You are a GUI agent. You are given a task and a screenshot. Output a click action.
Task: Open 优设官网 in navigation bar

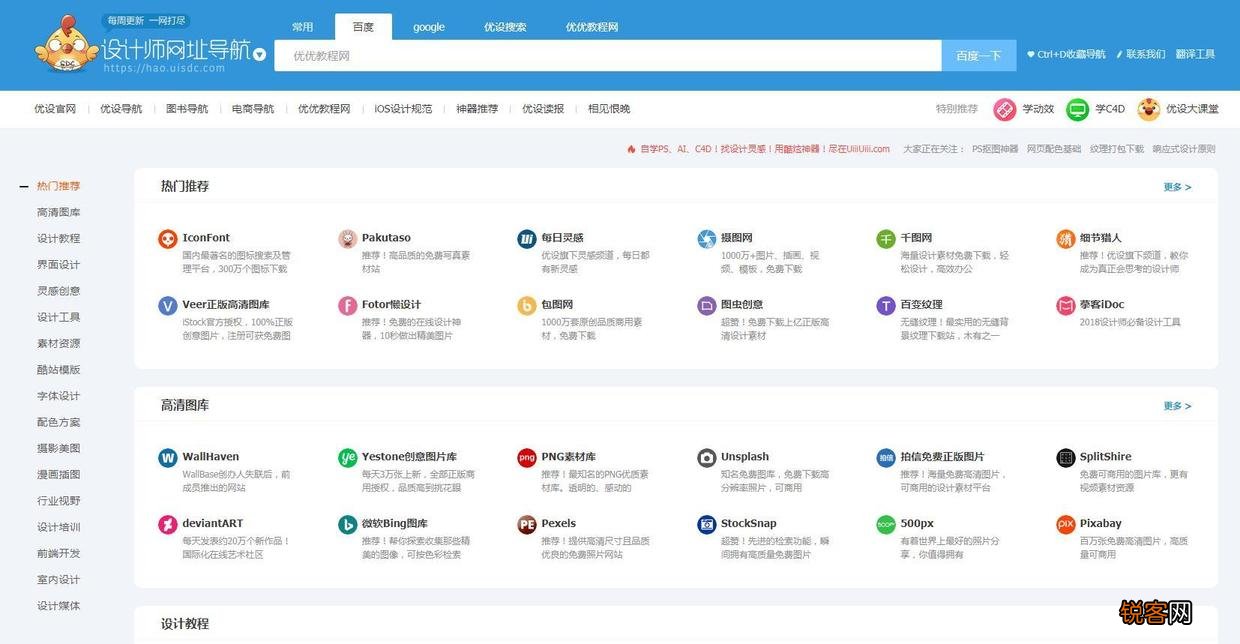pos(55,109)
